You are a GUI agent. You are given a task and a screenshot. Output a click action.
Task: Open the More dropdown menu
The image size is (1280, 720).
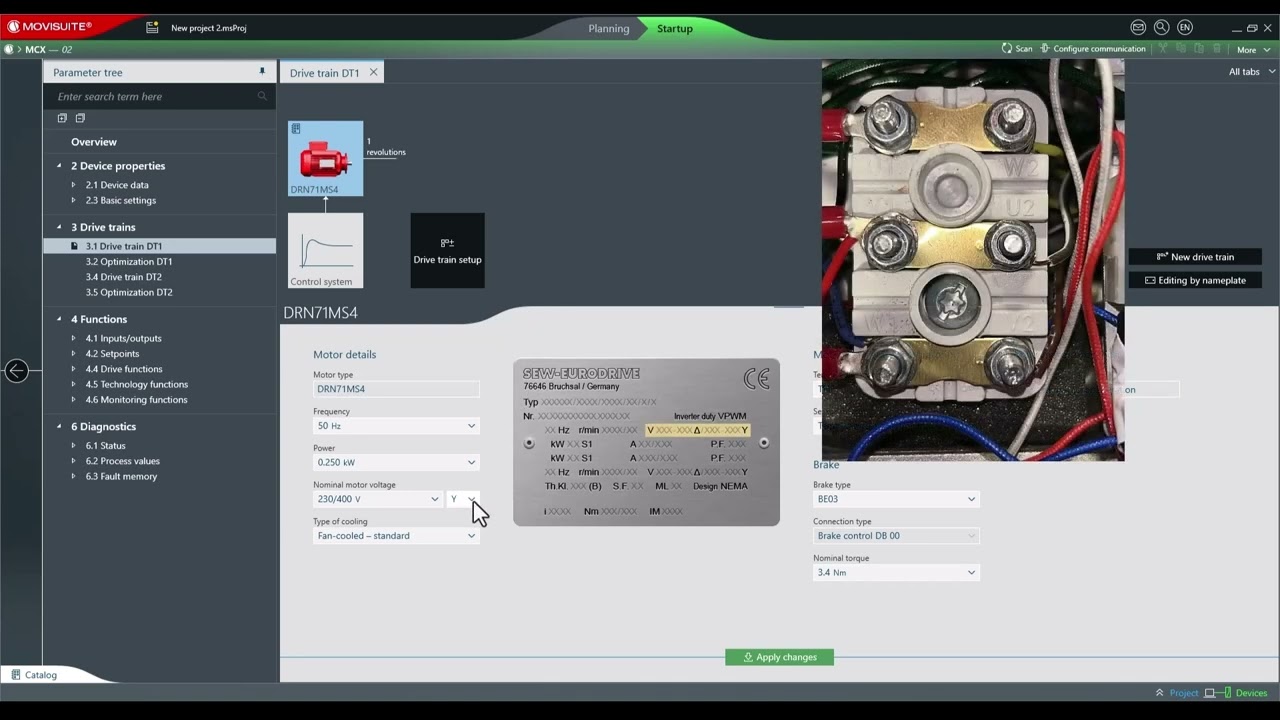tap(1253, 49)
